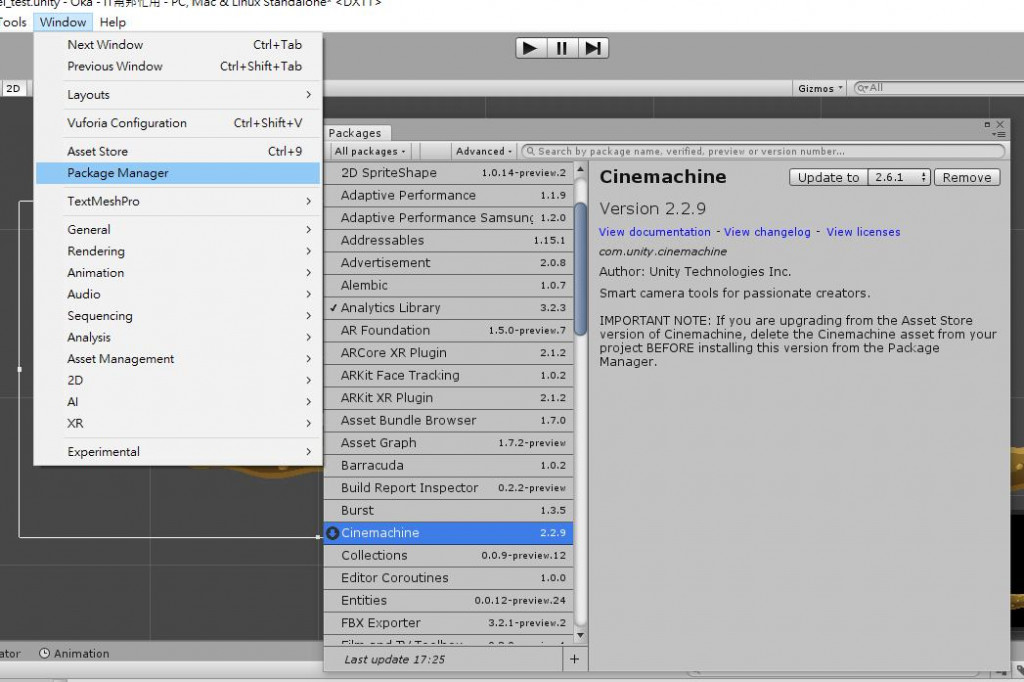Select the Advertisement package
Viewport: 1024px width, 682px height.
click(x=449, y=263)
